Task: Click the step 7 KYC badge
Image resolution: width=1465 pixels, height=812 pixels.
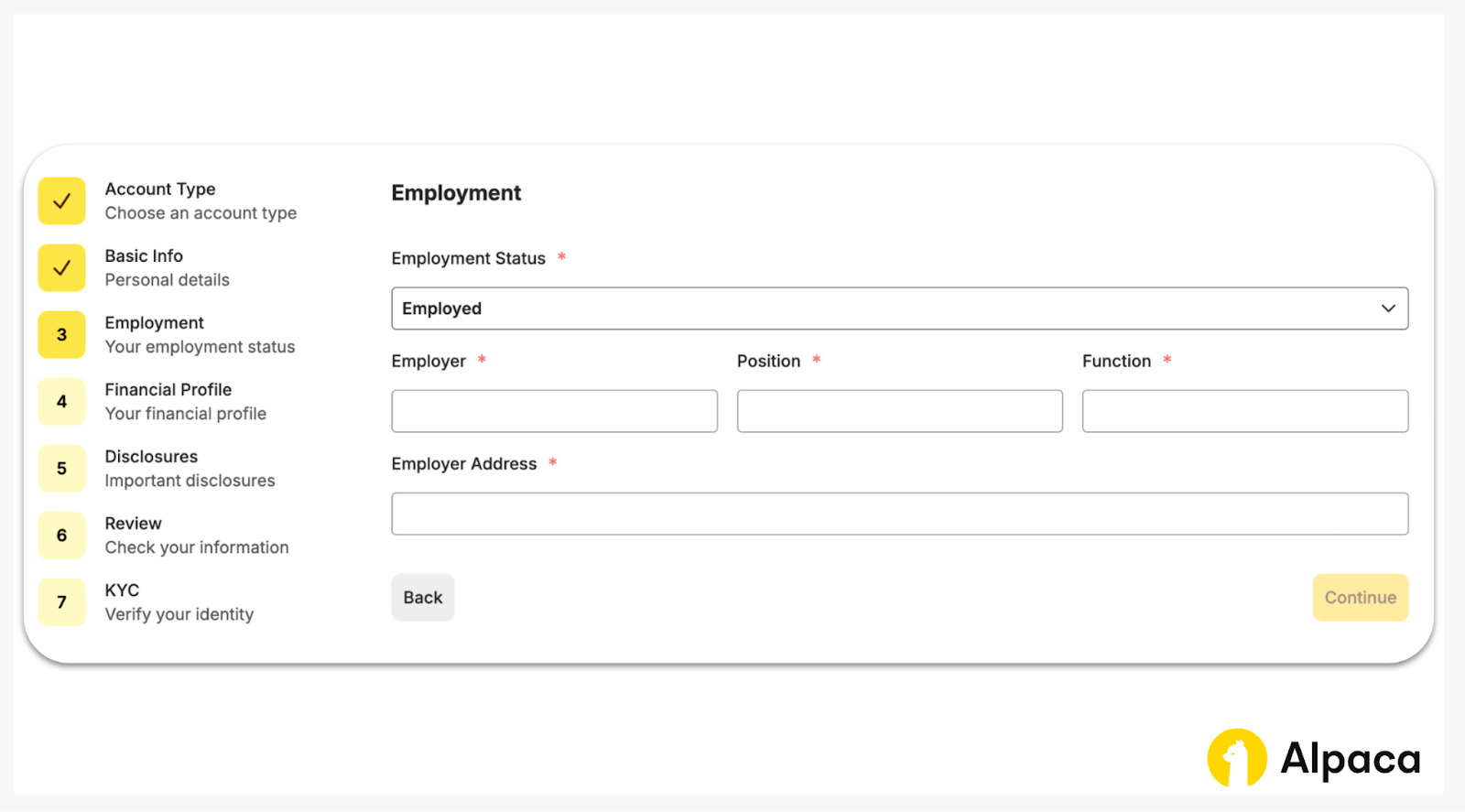Action: click(61, 602)
